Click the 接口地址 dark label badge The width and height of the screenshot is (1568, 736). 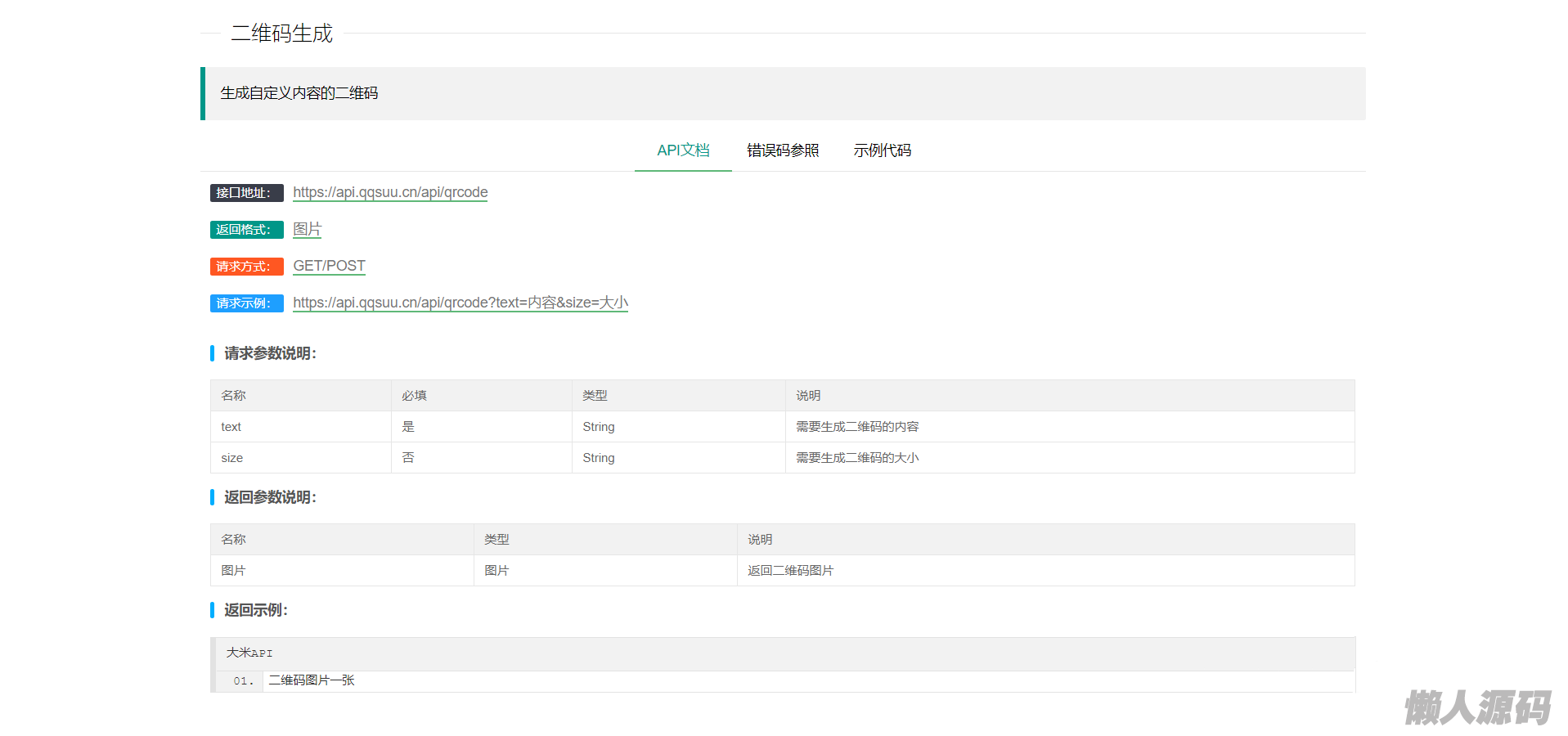coord(246,193)
